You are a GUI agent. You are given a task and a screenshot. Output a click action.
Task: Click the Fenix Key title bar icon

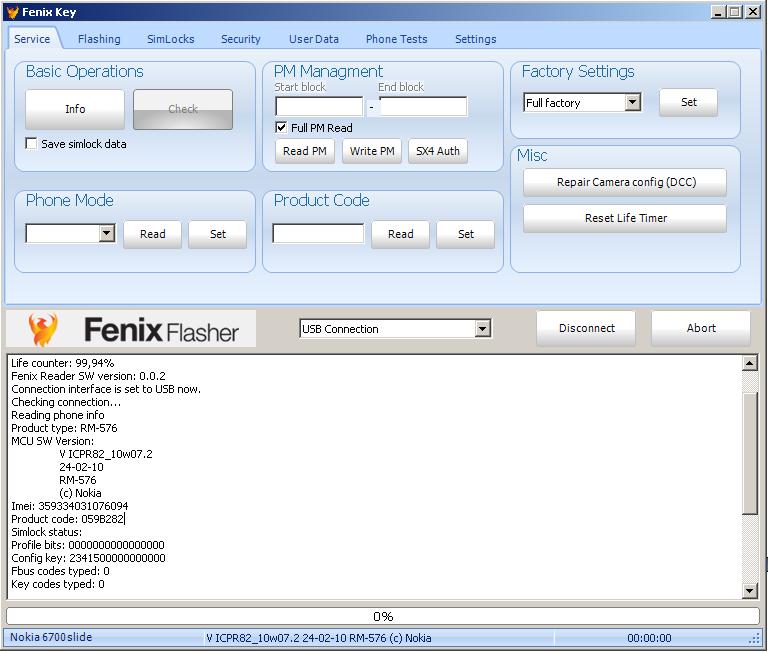click(13, 12)
